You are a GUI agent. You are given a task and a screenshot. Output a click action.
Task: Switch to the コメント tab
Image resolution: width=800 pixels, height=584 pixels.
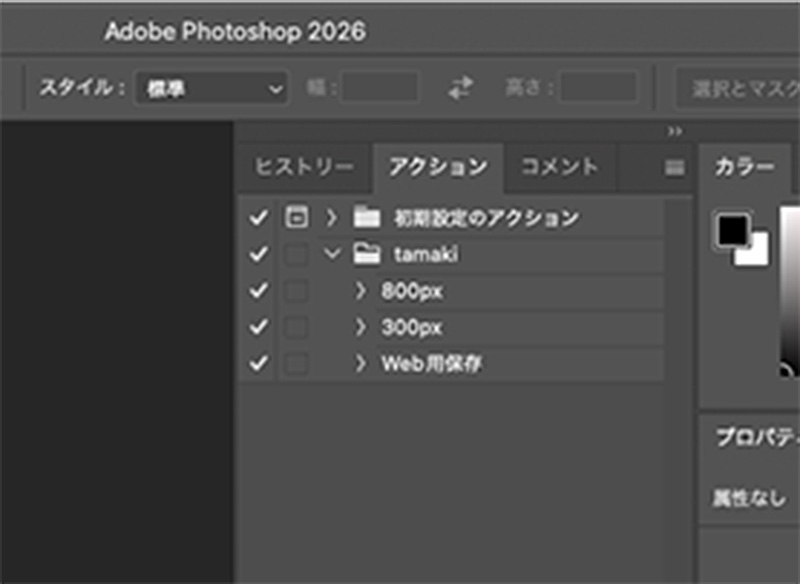point(559,167)
